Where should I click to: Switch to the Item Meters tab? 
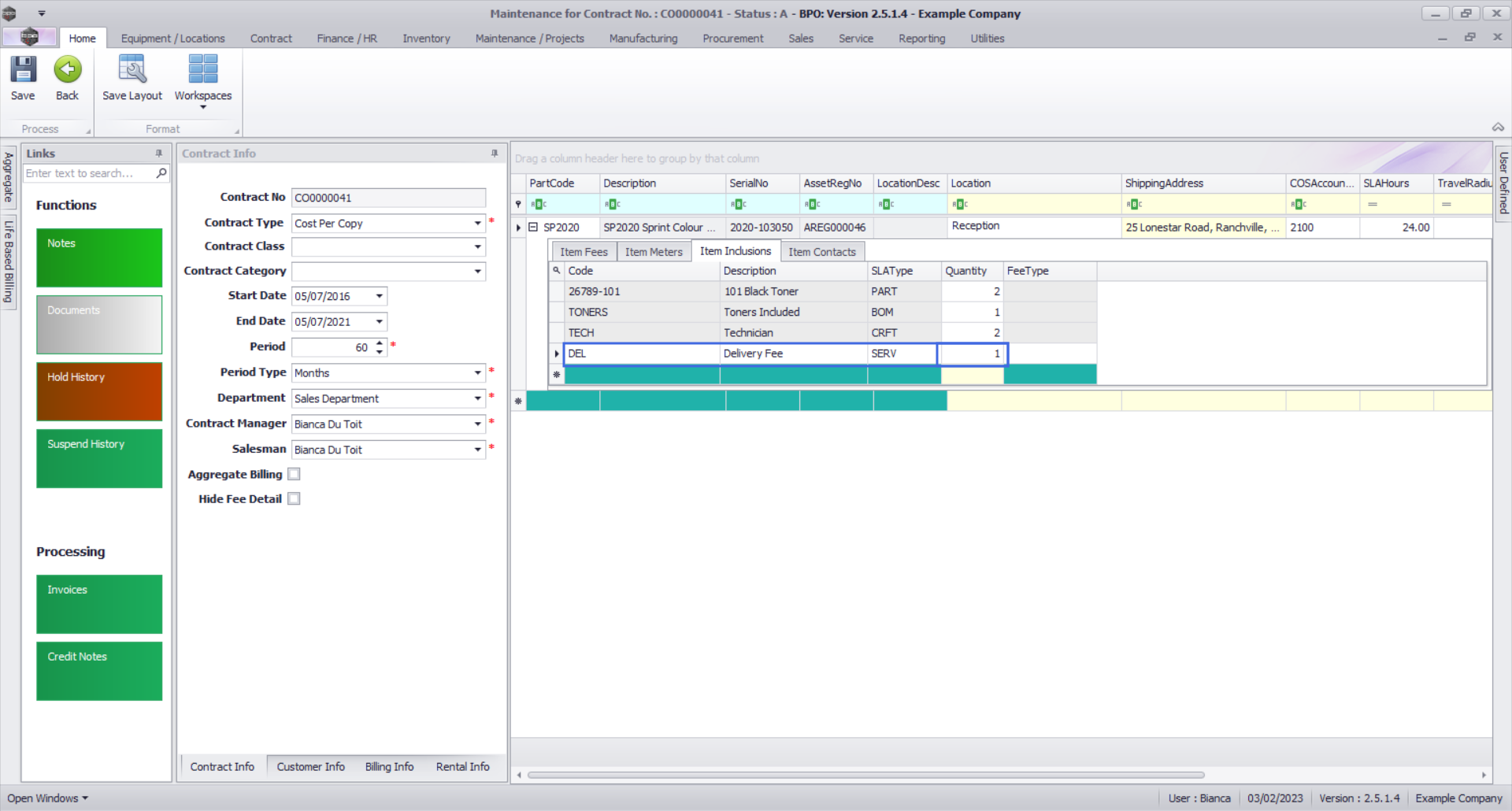pyautogui.click(x=654, y=252)
